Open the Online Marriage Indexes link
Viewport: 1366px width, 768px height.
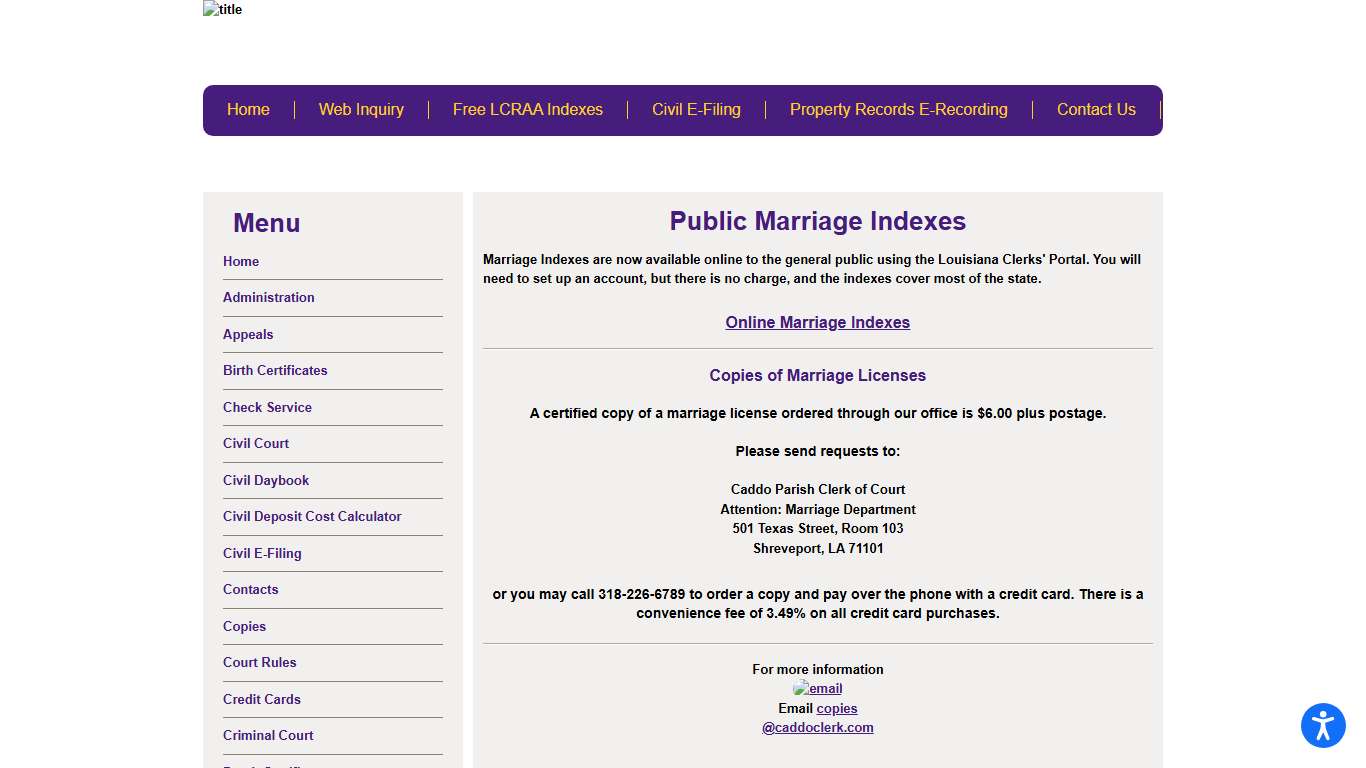pyautogui.click(x=817, y=322)
